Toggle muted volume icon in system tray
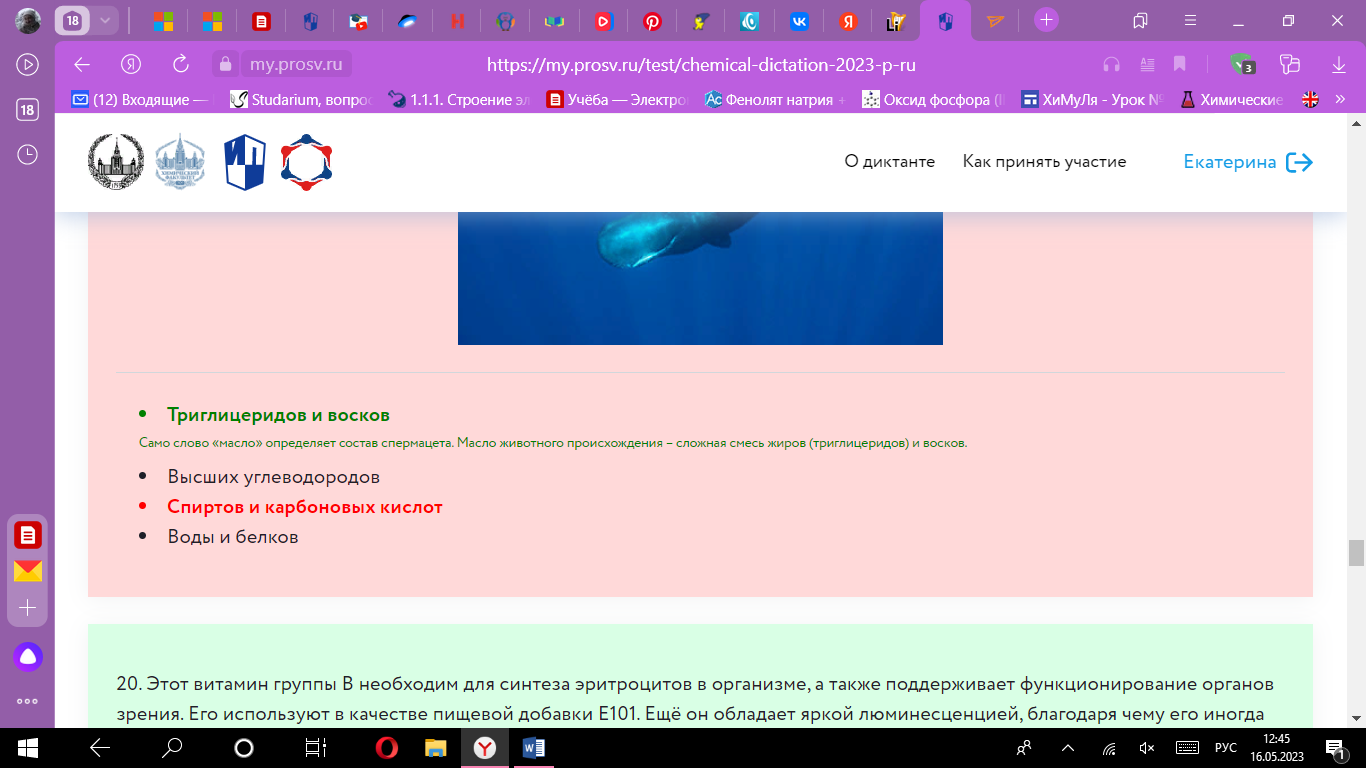The height and width of the screenshot is (768, 1366). (1147, 748)
